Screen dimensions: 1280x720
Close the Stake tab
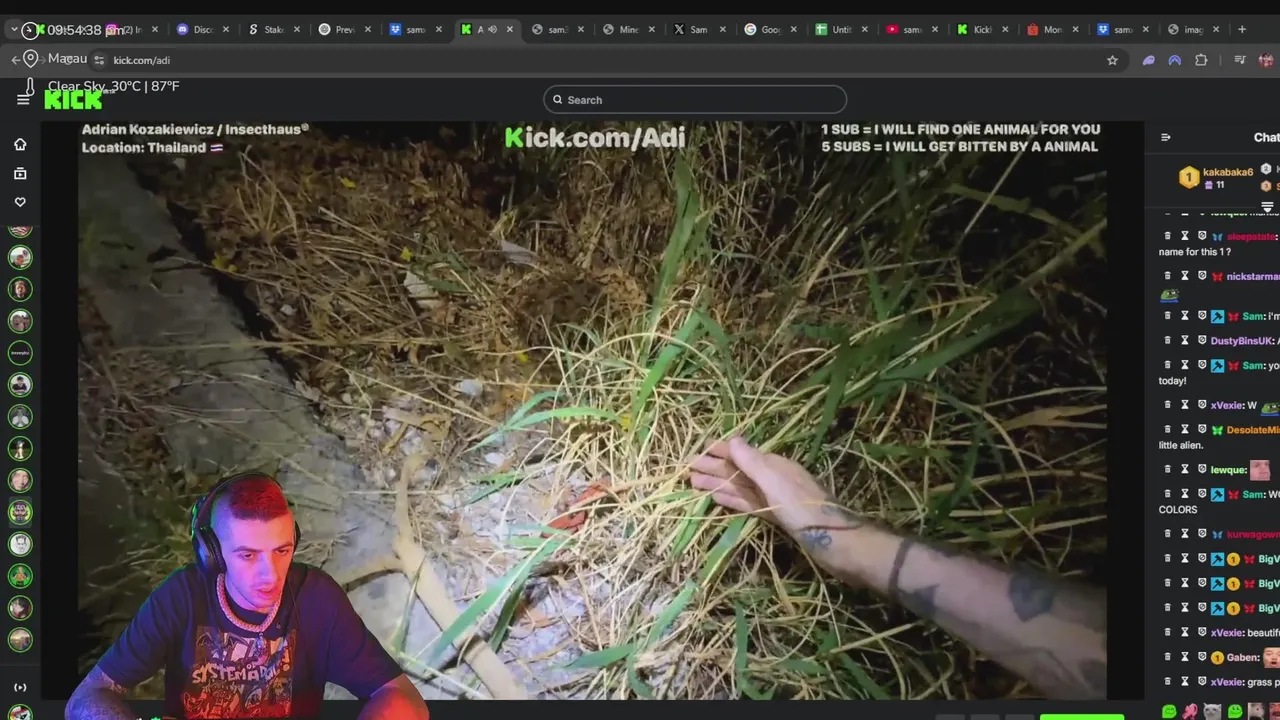297,30
